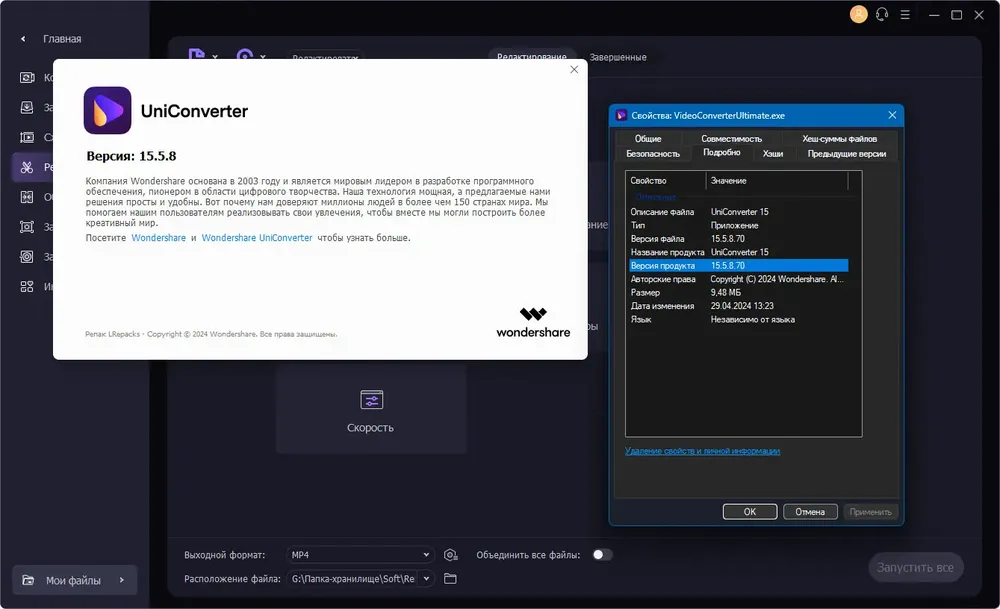The image size is (1000, 609).
Task: Open the user account avatar
Action: pyautogui.click(x=858, y=14)
